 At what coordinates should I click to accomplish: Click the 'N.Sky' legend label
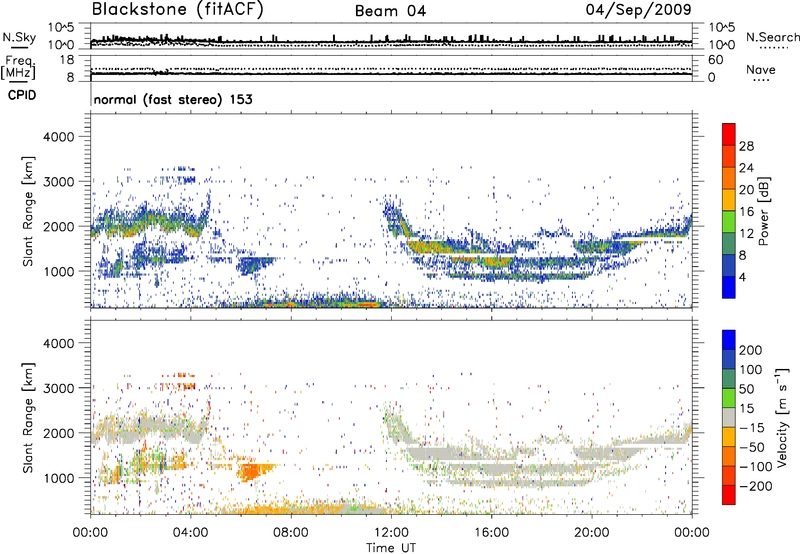[19, 37]
